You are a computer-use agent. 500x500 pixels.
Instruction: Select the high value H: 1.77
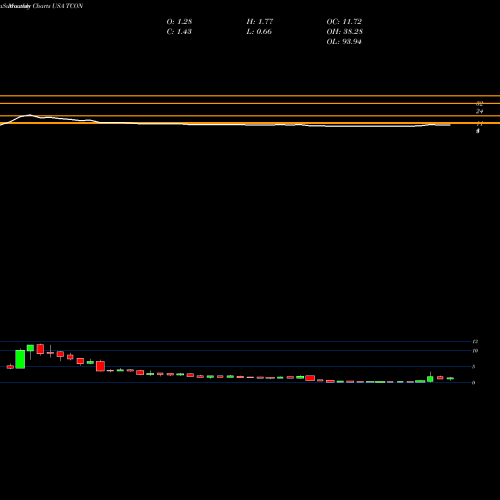(x=260, y=22)
